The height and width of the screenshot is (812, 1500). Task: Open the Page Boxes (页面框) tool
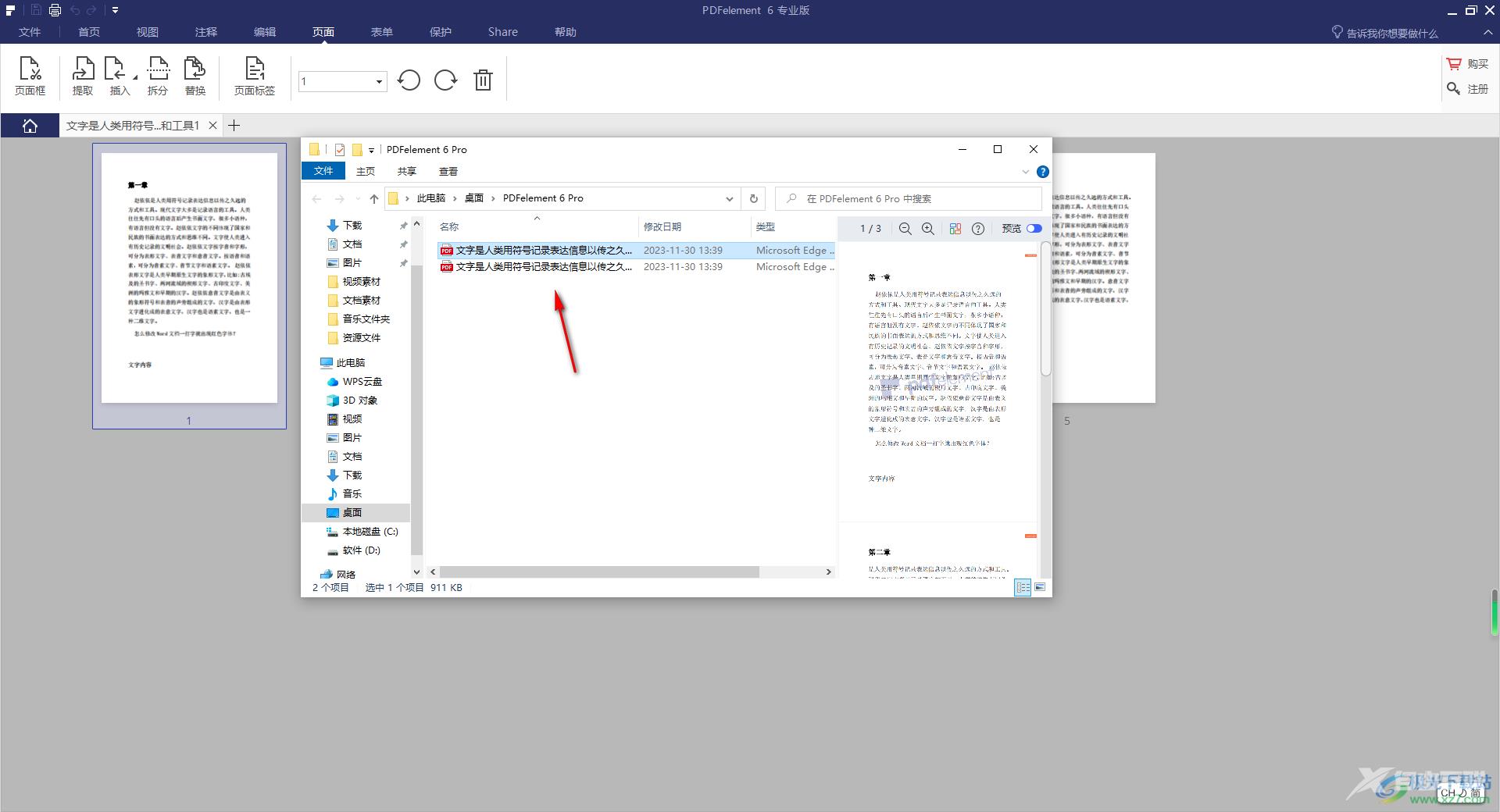point(30,76)
